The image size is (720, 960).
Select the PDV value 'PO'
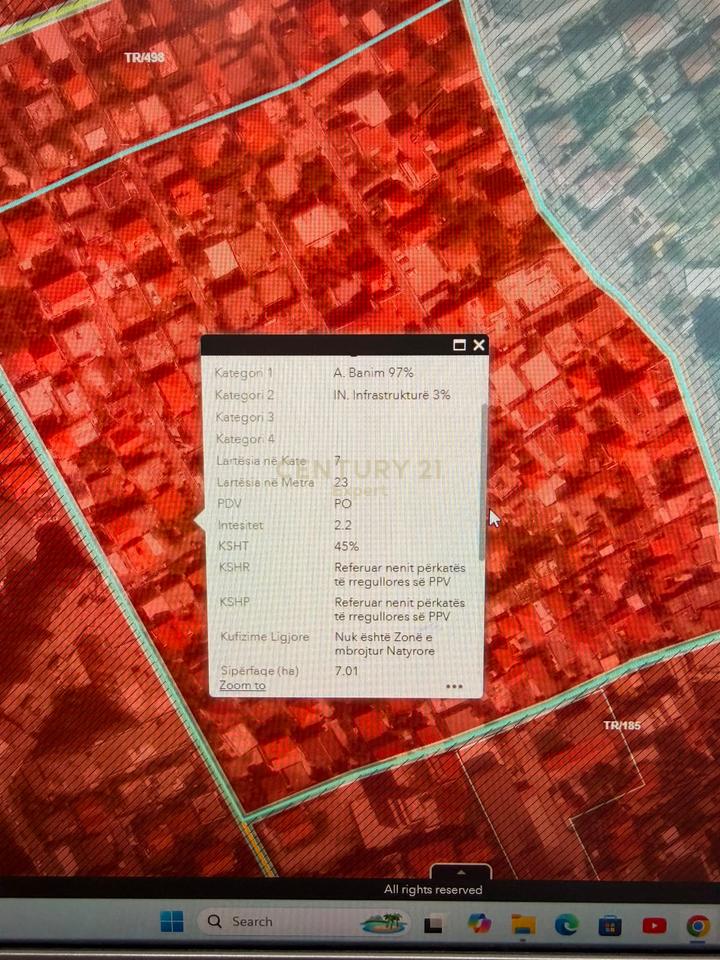[343, 503]
